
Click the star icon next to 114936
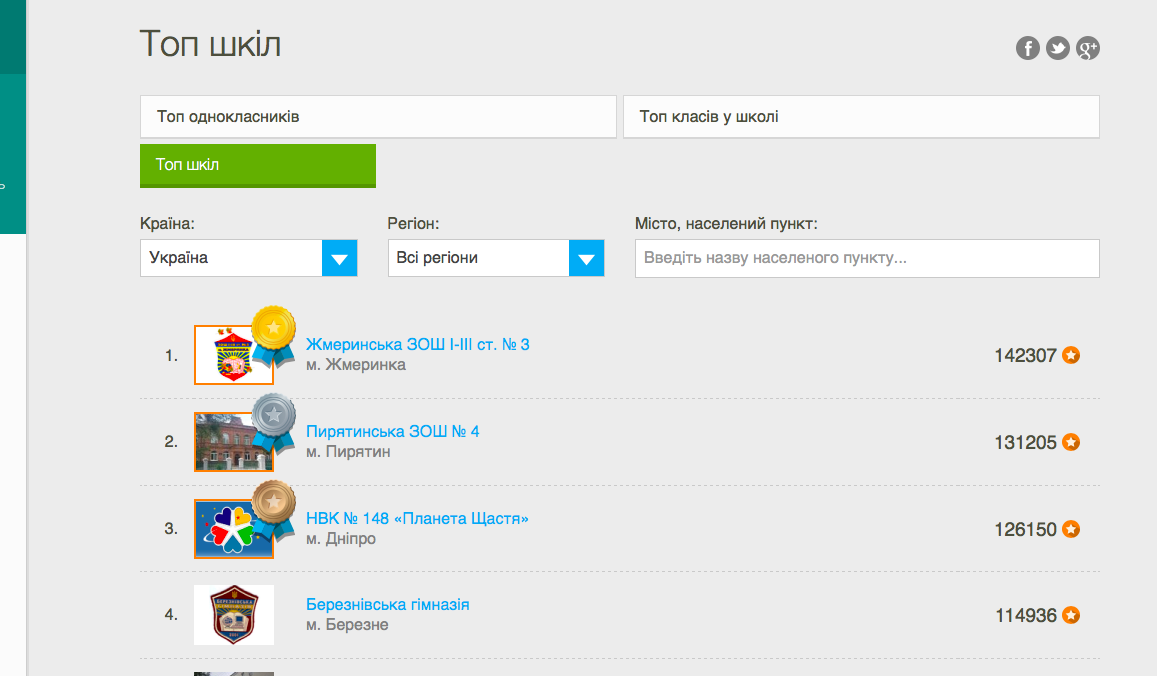[1071, 615]
